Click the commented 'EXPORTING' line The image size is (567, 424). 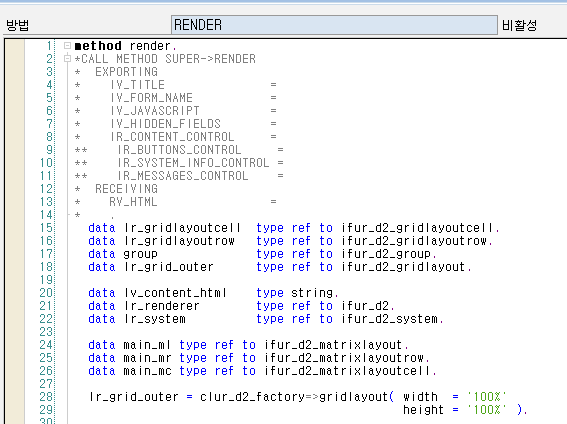tap(116, 72)
